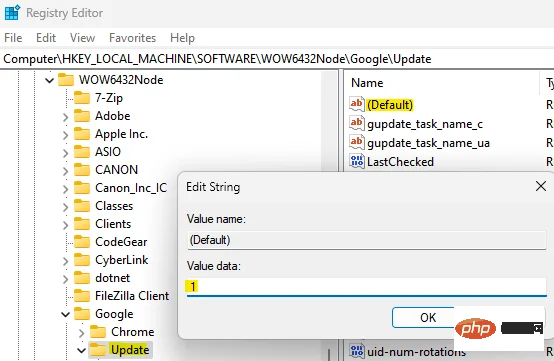Open the Edit menu
554x361 pixels.
point(46,37)
